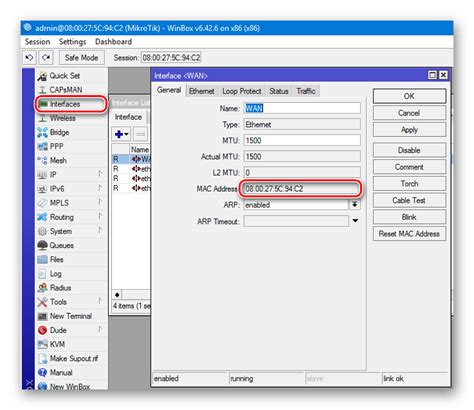This screenshot has width=474, height=410.
Task: Click the Actual MTU field
Action: 302,156
